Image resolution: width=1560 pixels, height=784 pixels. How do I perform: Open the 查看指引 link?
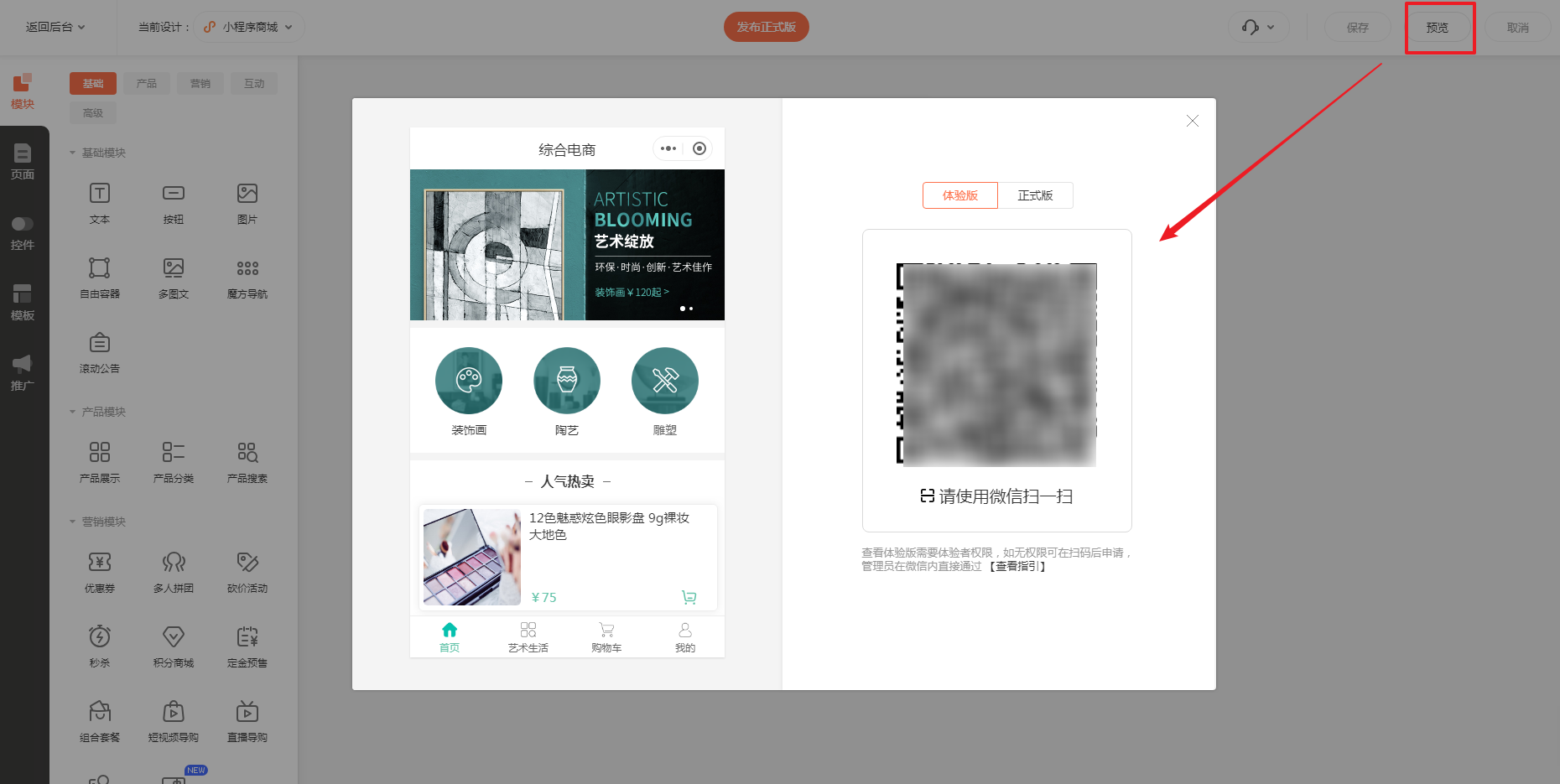(x=1018, y=566)
